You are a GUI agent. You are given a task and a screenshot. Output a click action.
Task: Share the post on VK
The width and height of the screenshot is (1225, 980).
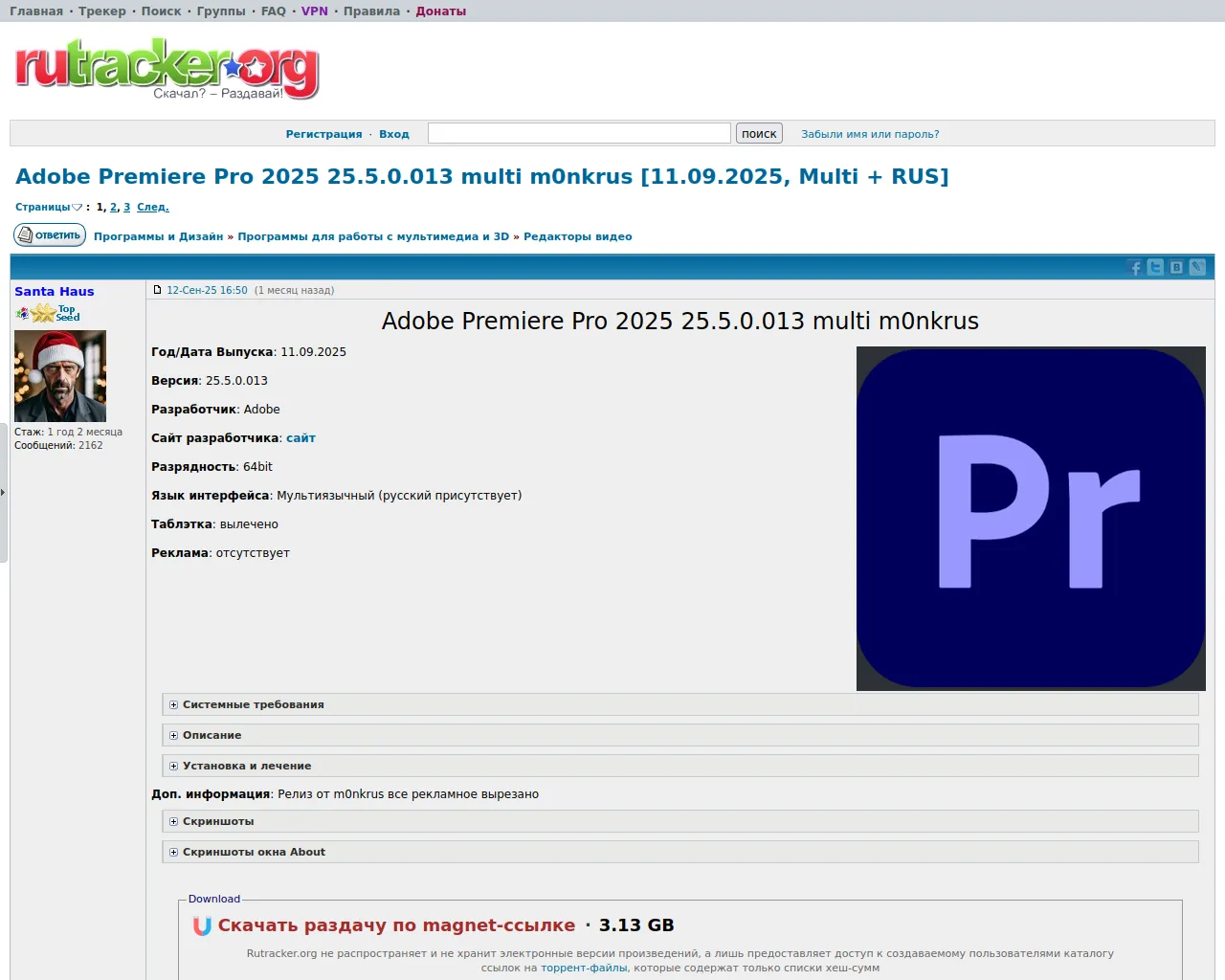pyautogui.click(x=1176, y=268)
